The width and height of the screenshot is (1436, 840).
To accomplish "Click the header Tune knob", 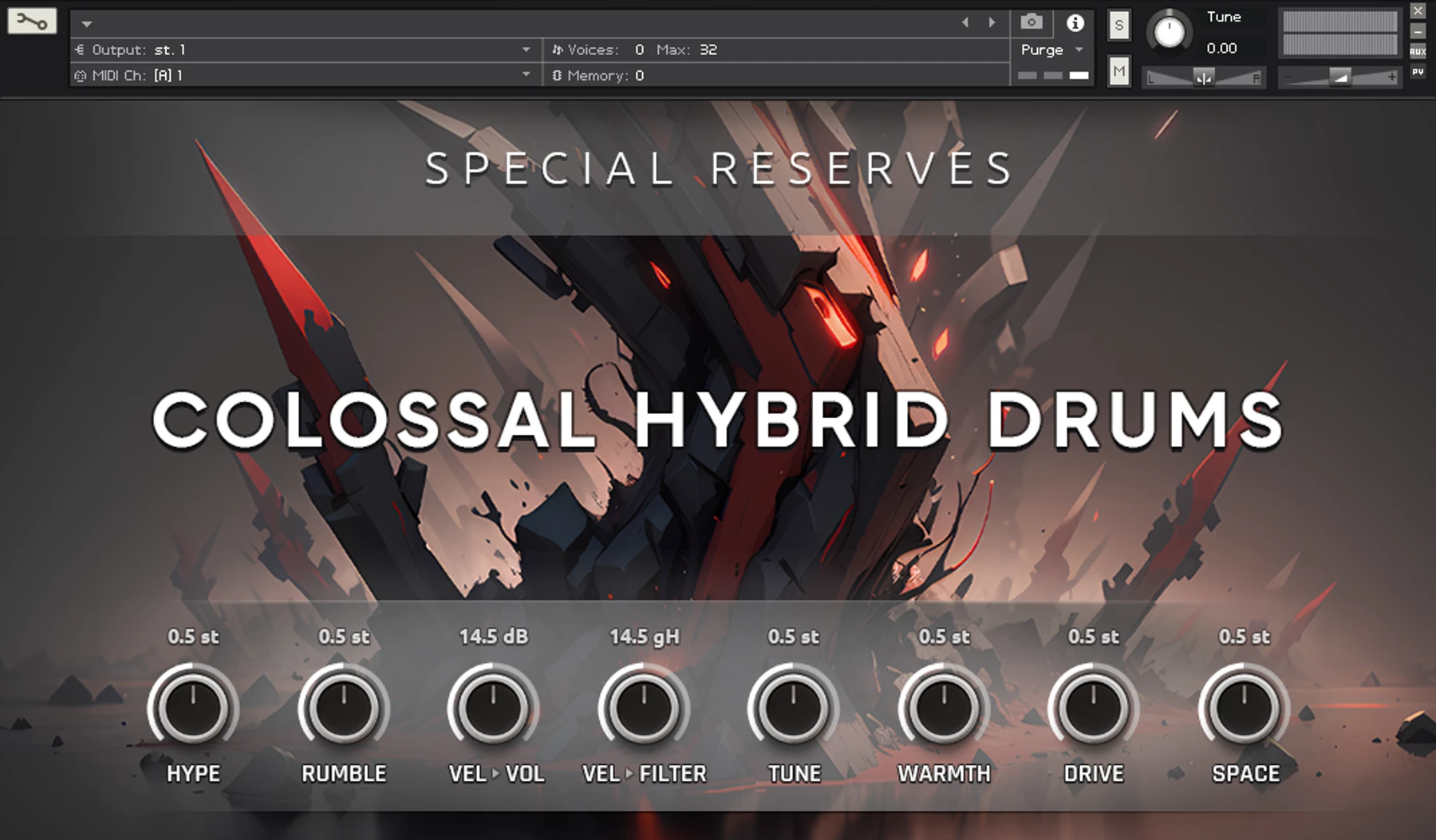I will (1169, 32).
